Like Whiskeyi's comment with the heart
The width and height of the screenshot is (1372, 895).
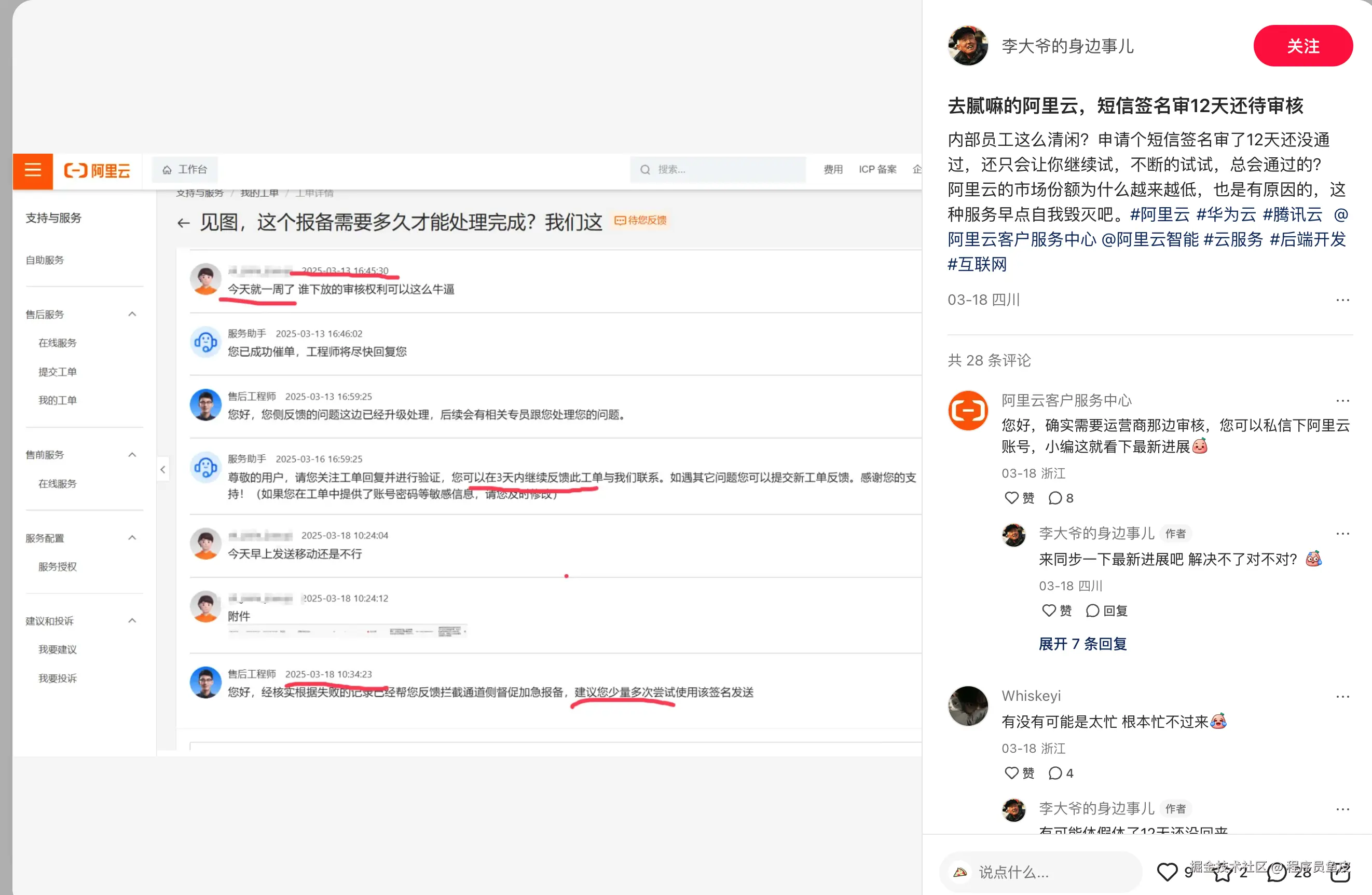[x=1012, y=774]
